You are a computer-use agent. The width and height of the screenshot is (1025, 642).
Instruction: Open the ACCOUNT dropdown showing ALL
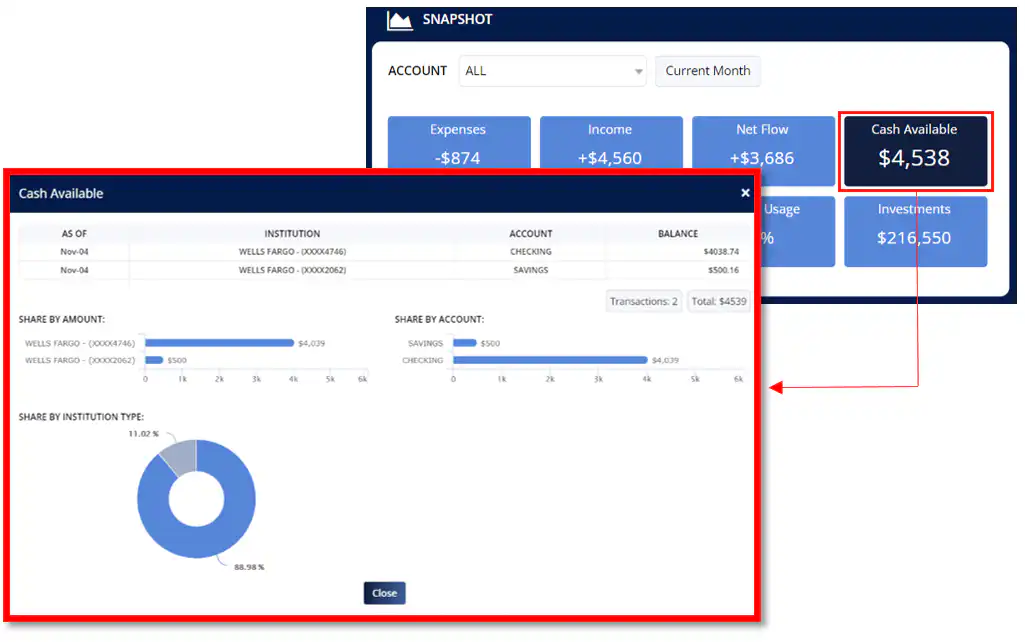point(553,71)
